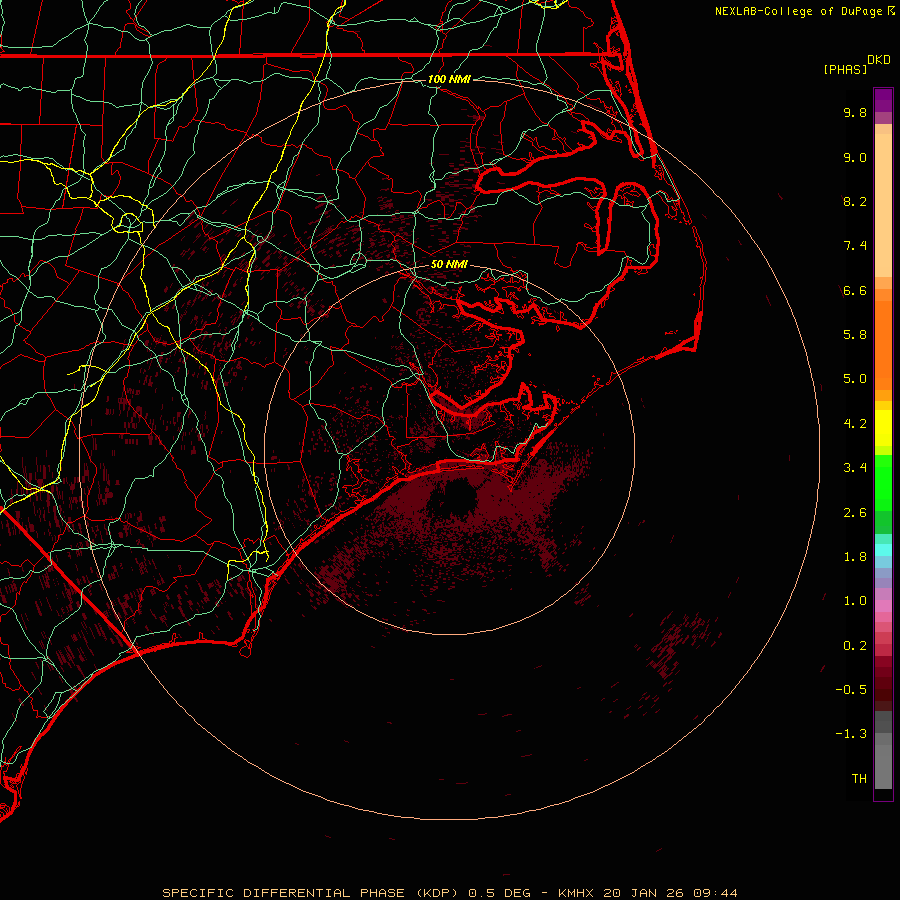The height and width of the screenshot is (900, 900).
Task: Click the 9.8 value on the color scale
Action: tap(855, 112)
